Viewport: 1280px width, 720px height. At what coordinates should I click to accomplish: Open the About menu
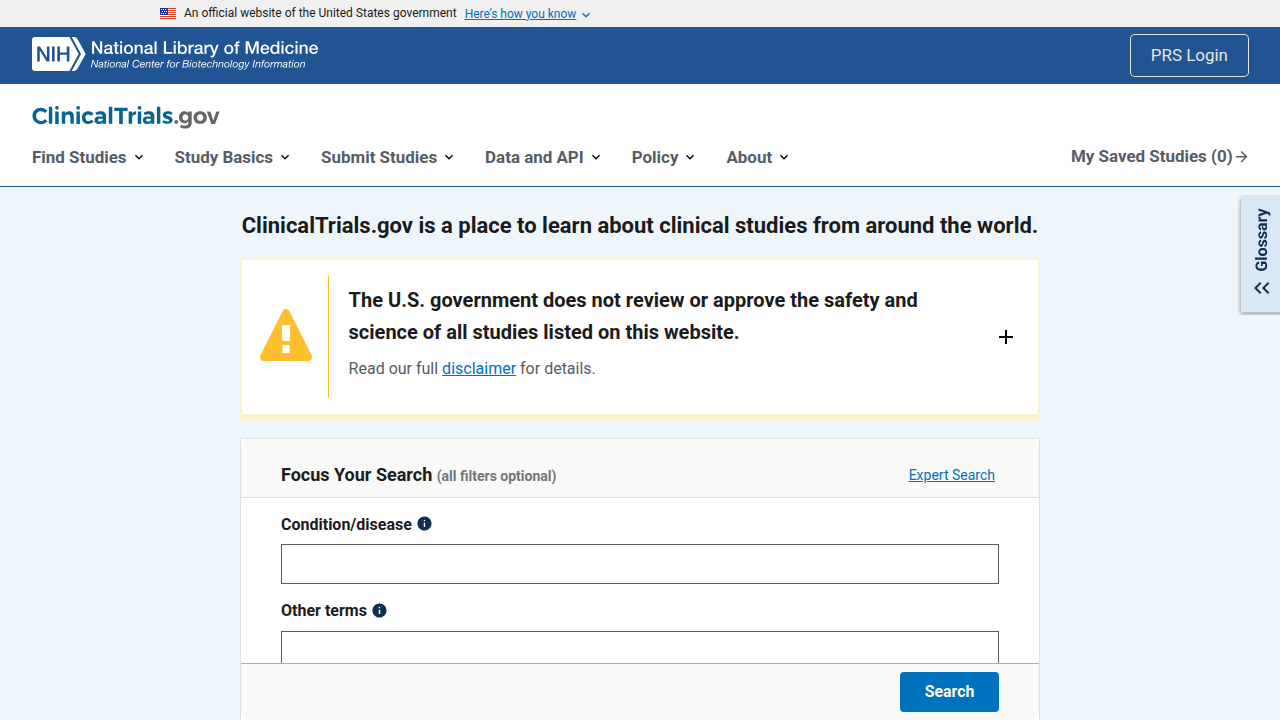[x=757, y=157]
